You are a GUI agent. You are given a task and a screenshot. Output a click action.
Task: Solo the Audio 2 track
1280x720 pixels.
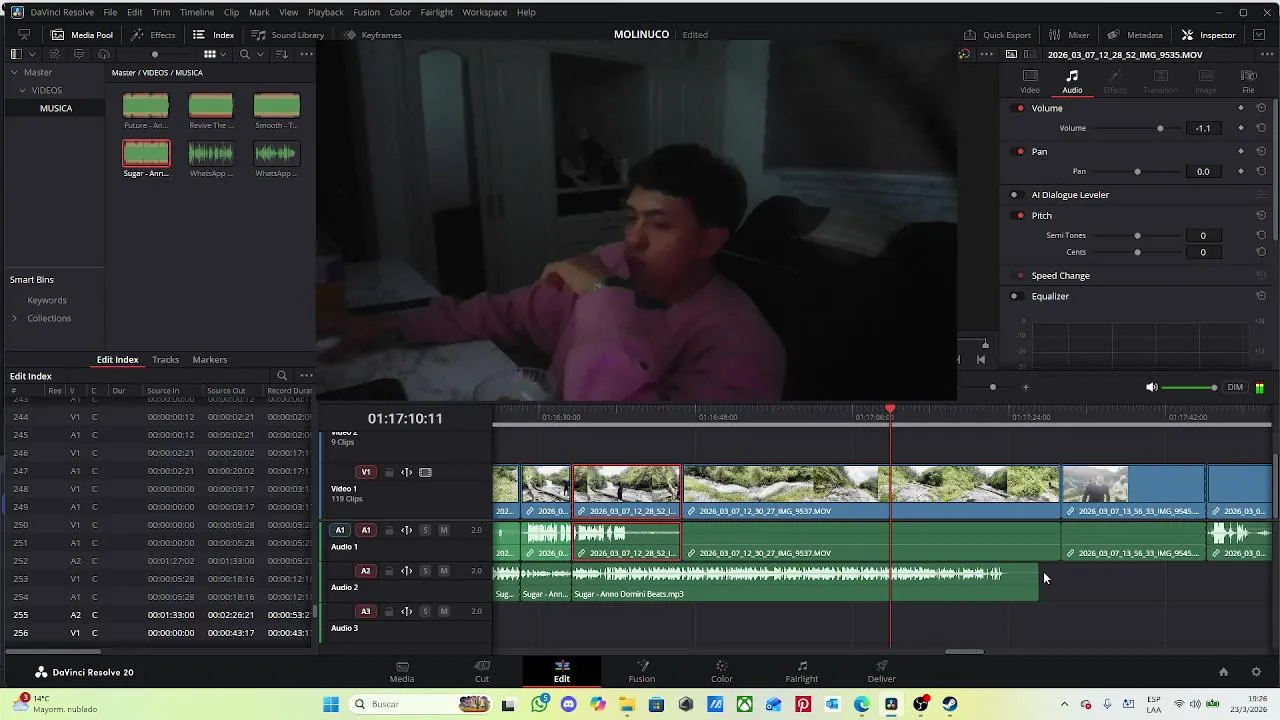click(x=425, y=571)
